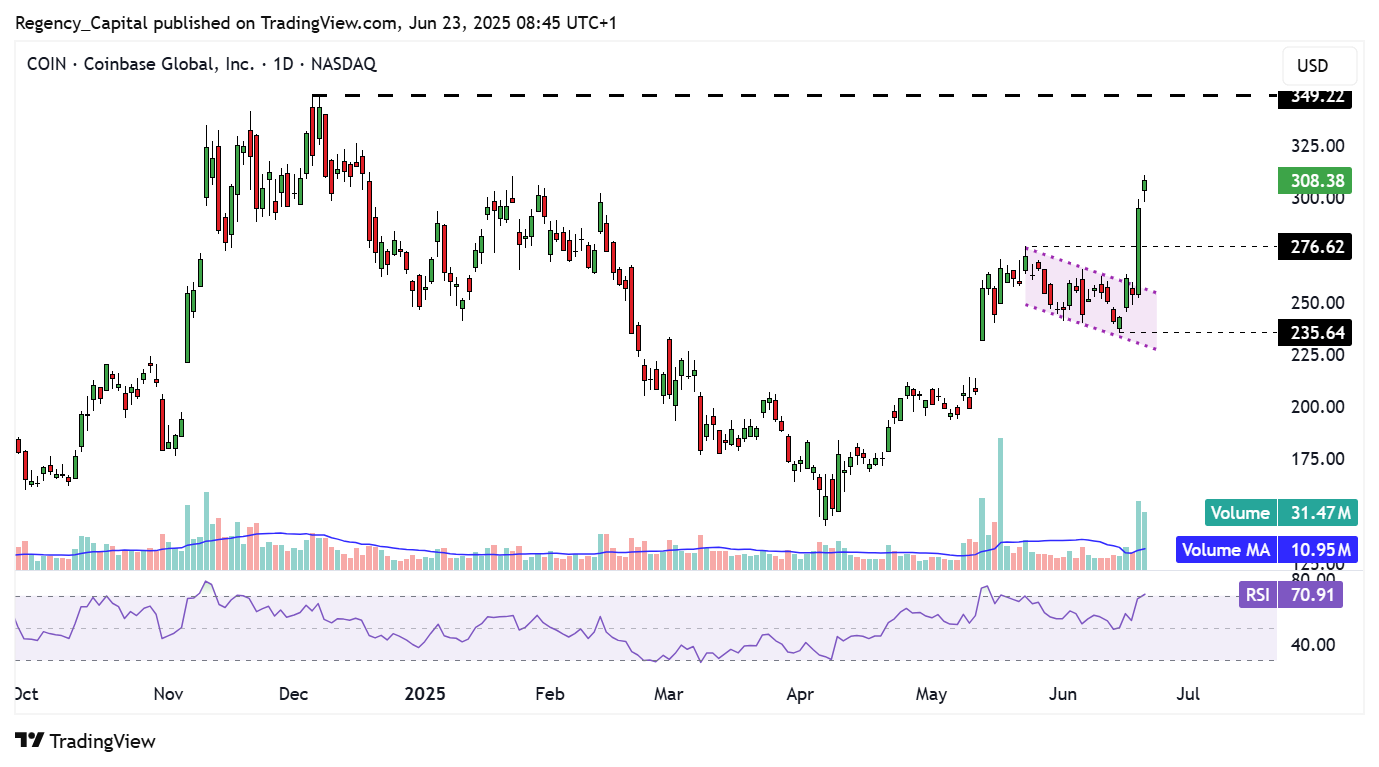Click the 2025 time axis label
This screenshot has width=1379, height=767.
[427, 694]
